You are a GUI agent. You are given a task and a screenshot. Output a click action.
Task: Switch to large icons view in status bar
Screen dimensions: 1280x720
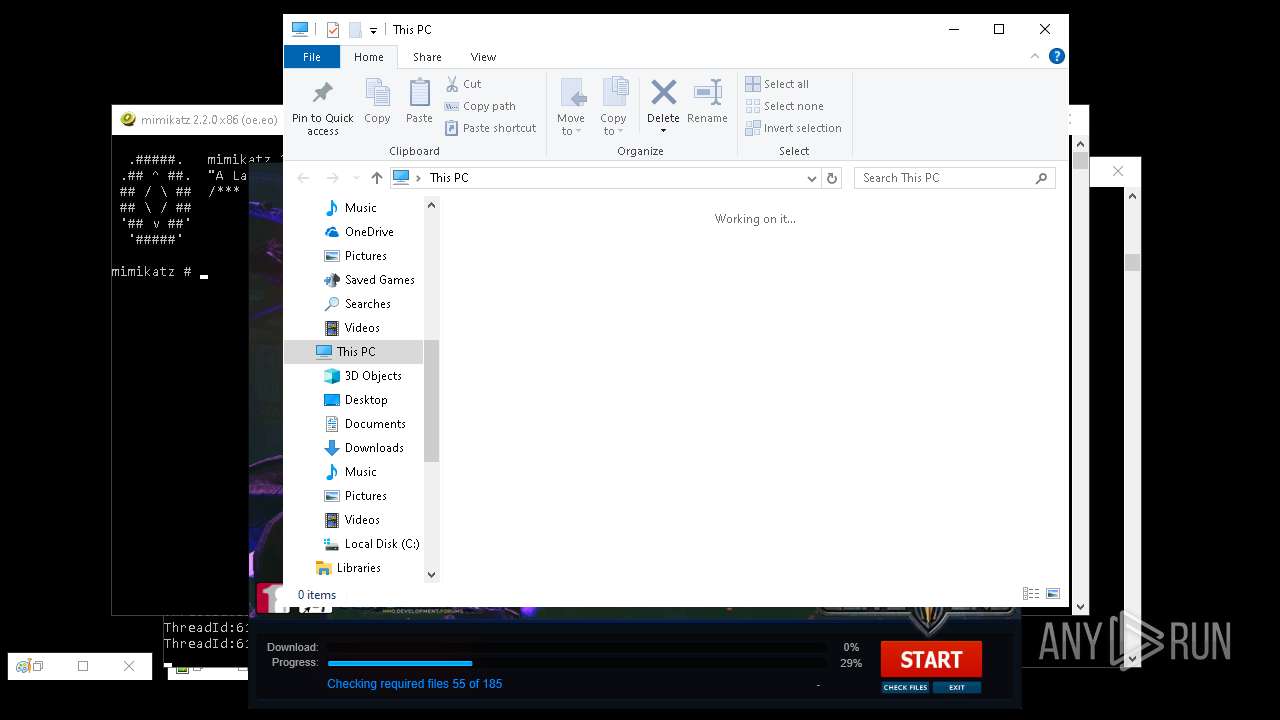(x=1052, y=594)
